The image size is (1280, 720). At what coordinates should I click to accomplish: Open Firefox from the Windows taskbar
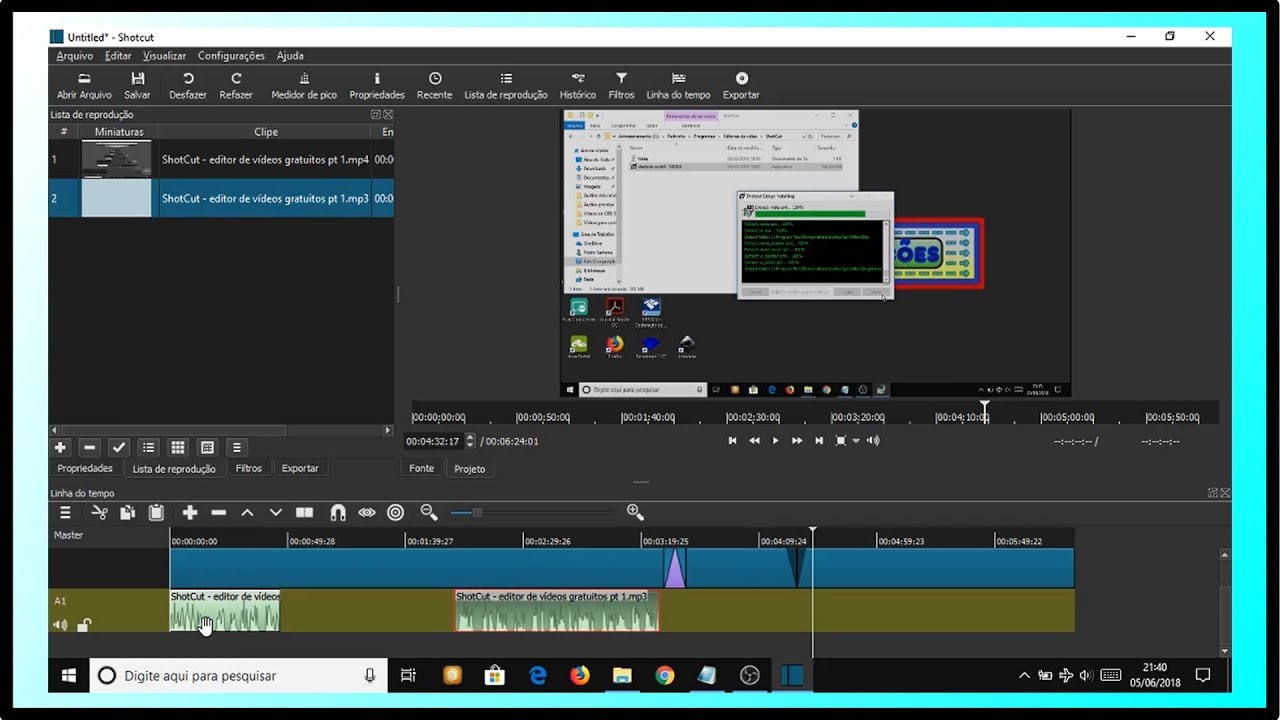(580, 676)
